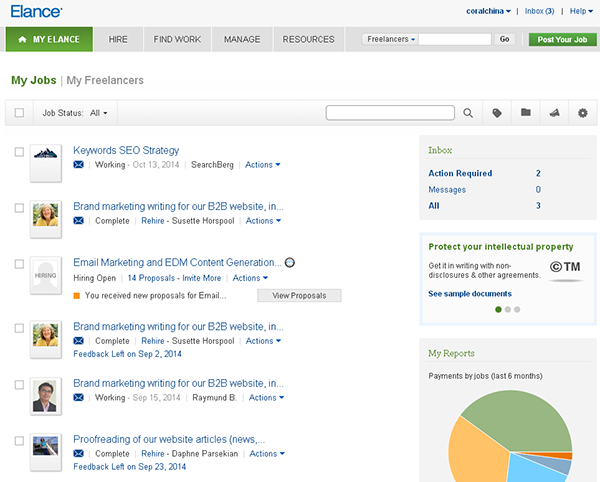
Task: Click the megaphone icon in jobs toolbar
Action: [554, 113]
